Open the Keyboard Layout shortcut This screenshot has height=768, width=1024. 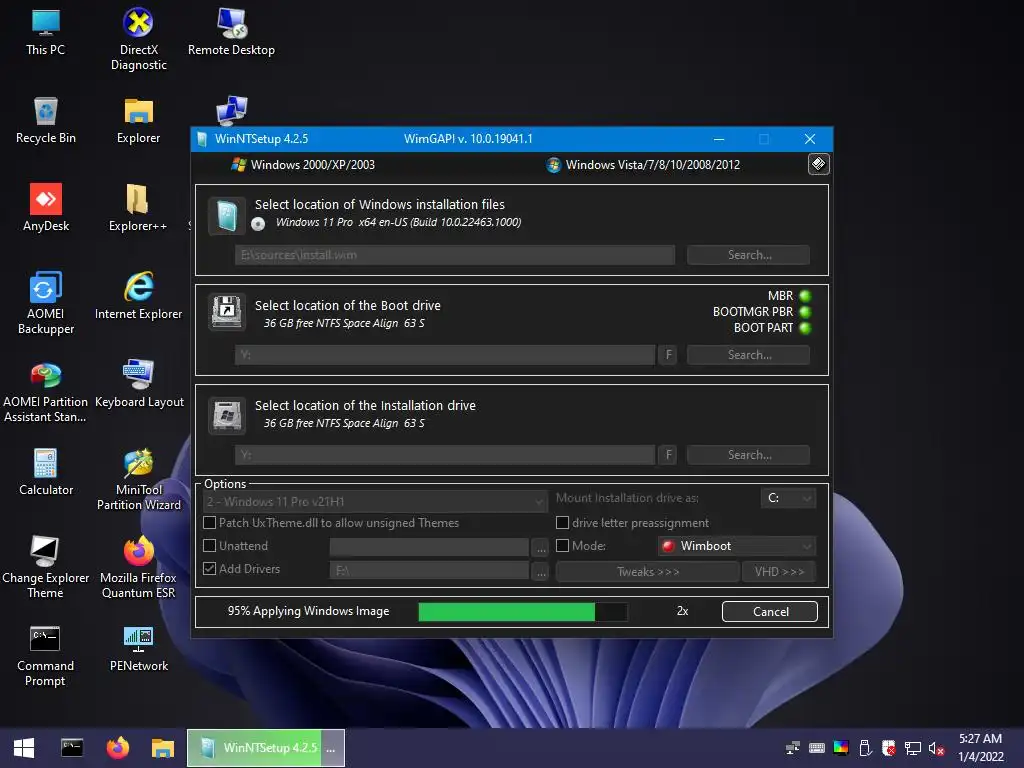coord(139,383)
